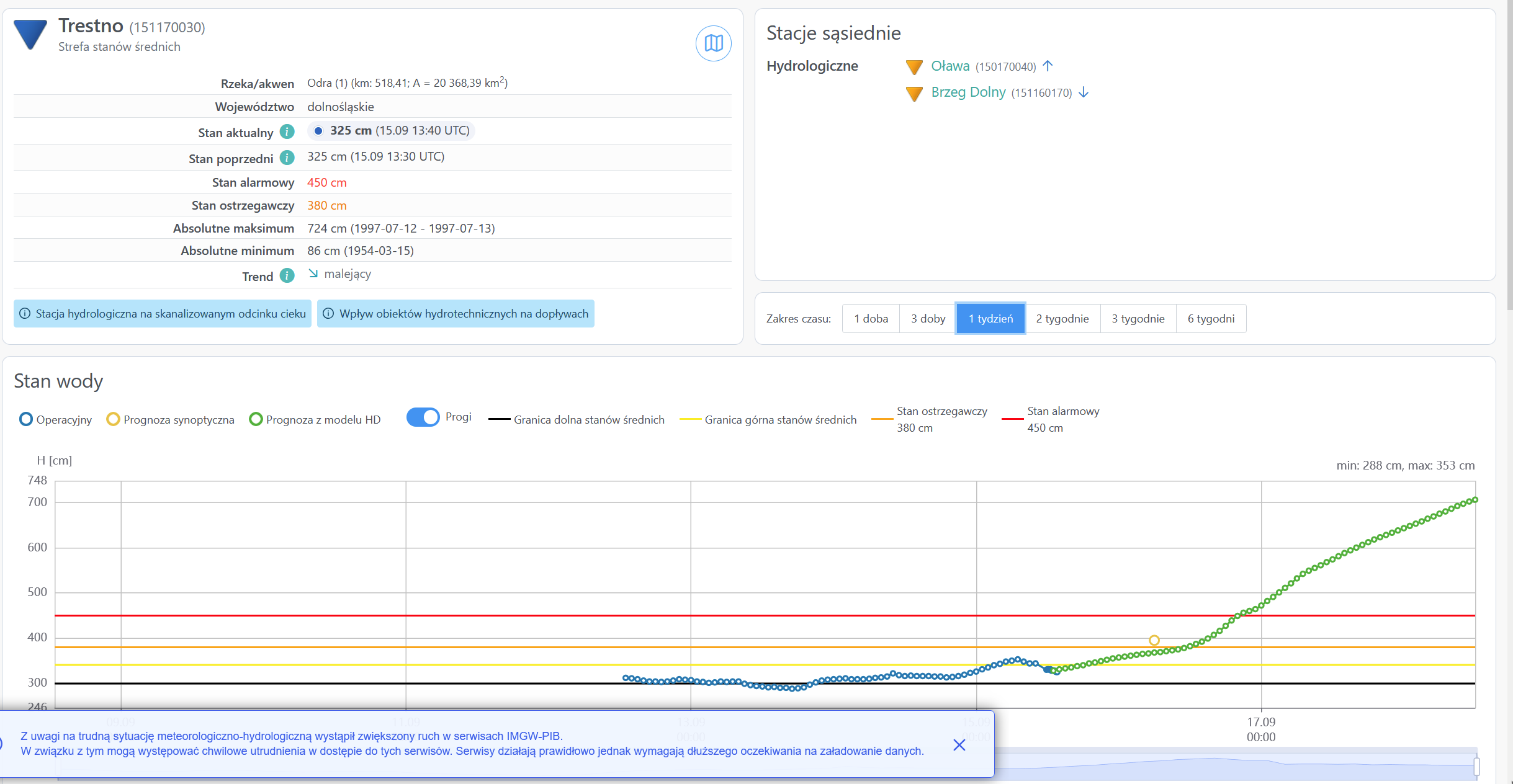Click info icon next to Stan aktualny
1513x784 pixels.
(287, 131)
